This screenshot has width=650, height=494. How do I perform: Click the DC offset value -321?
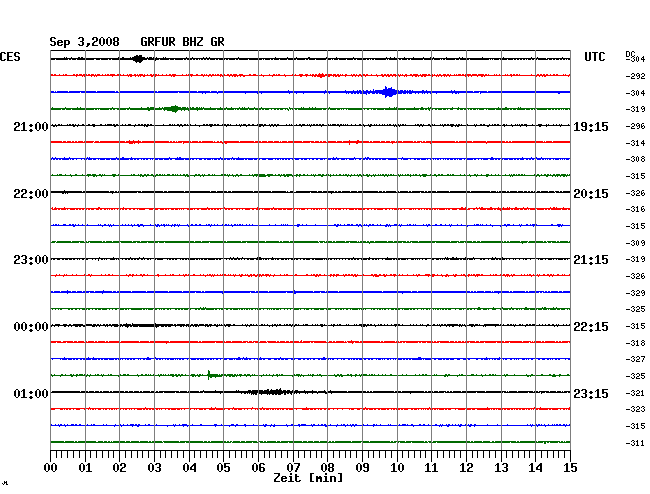pyautogui.click(x=635, y=393)
